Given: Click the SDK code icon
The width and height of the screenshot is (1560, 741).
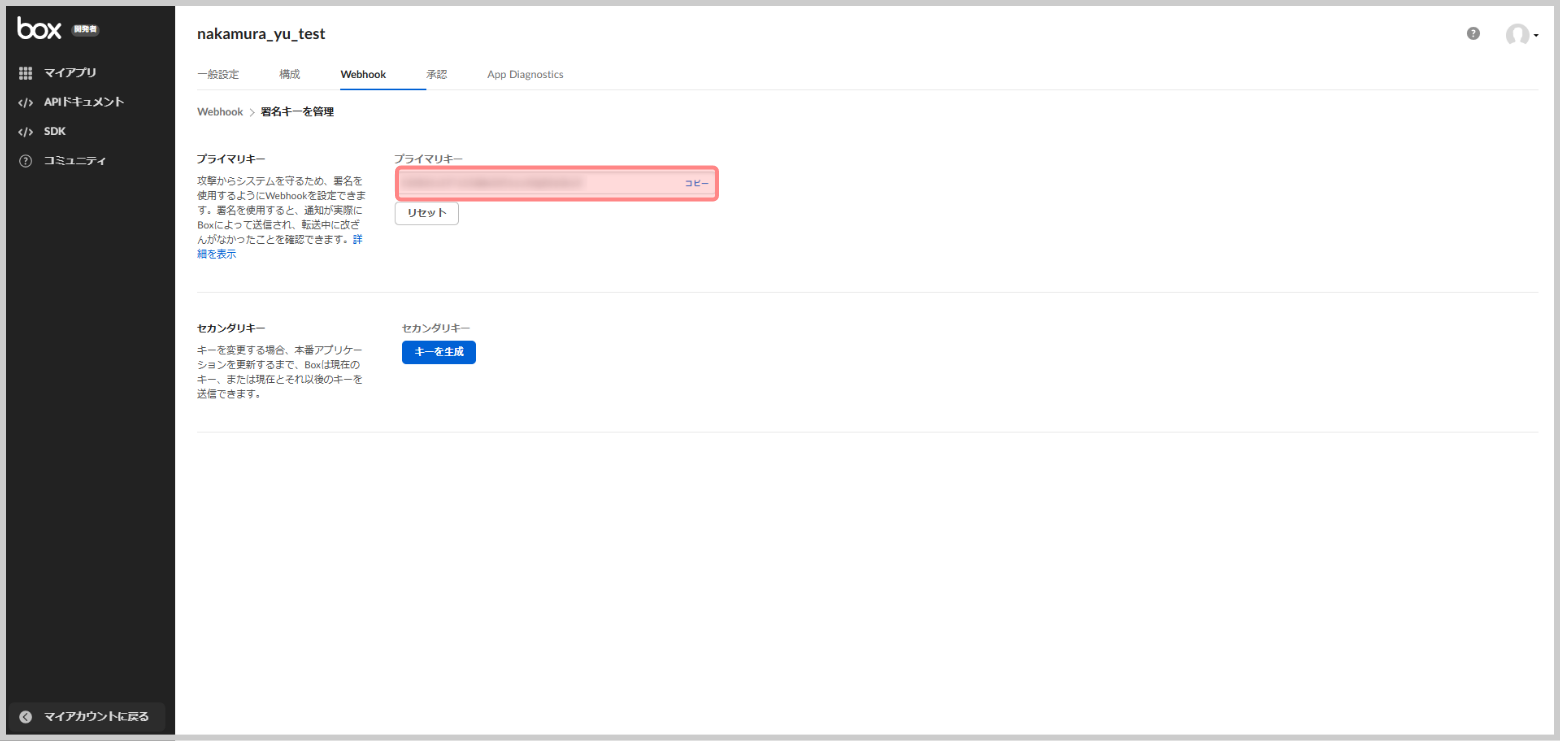Looking at the screenshot, I should (26, 131).
